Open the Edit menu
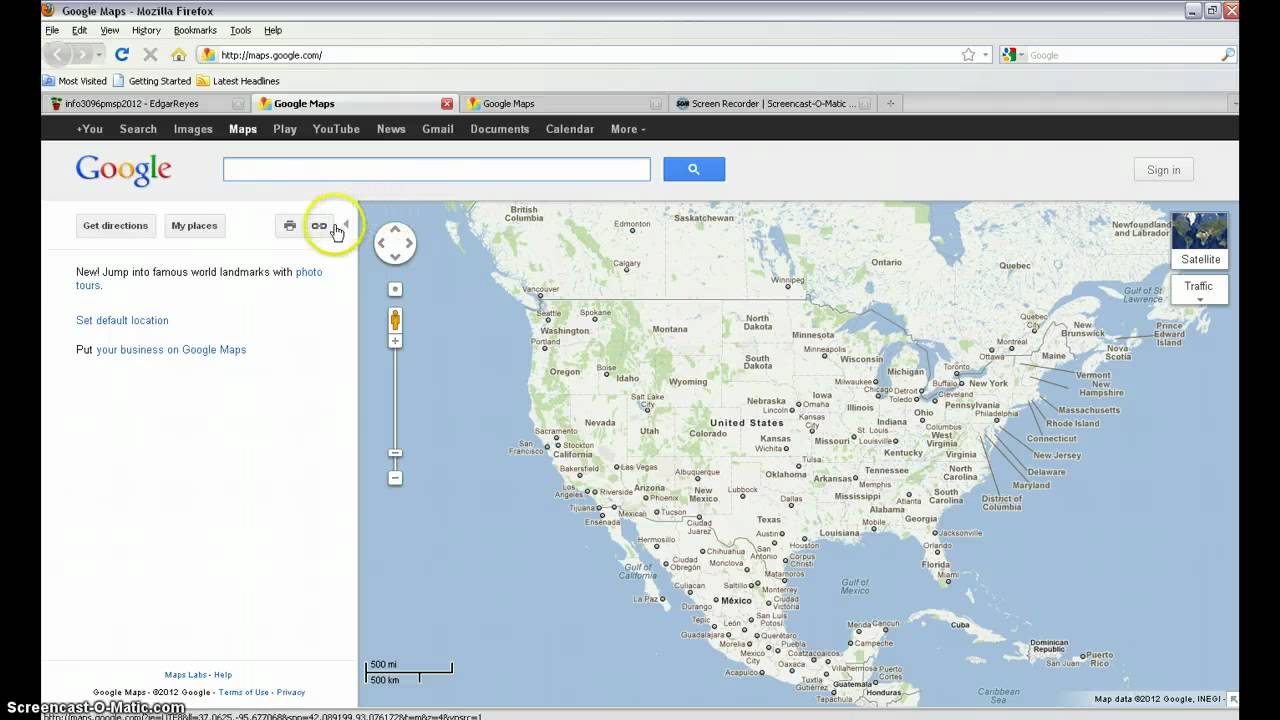The image size is (1280, 720). coord(79,30)
